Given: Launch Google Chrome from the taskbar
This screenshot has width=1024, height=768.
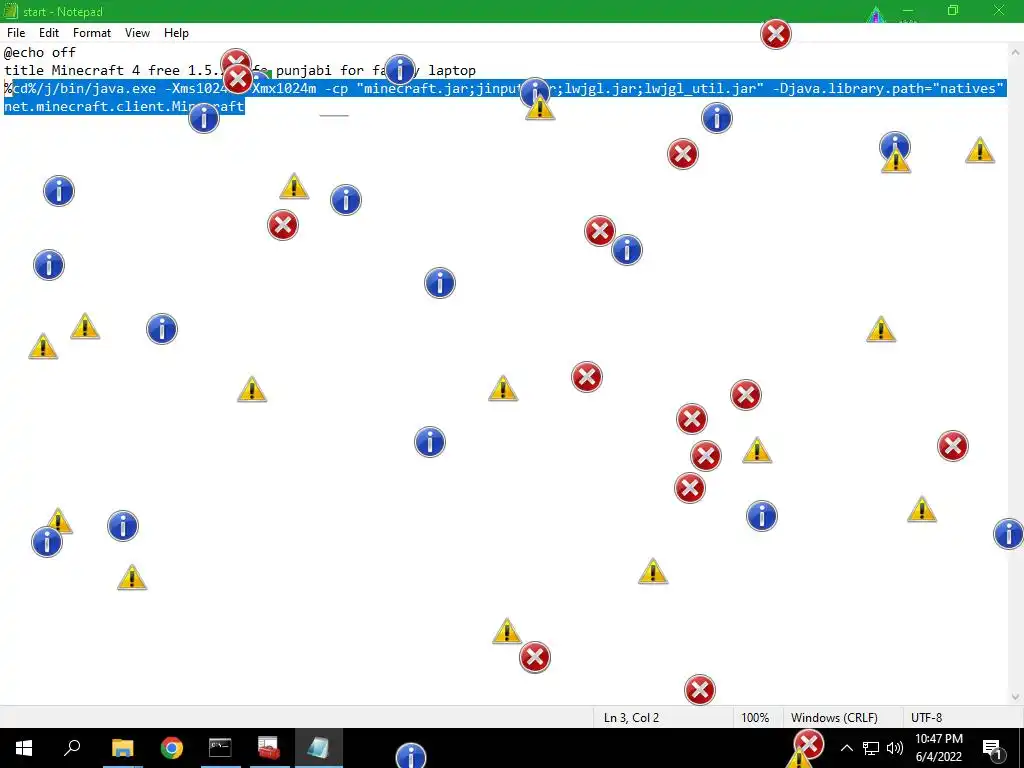Looking at the screenshot, I should pos(171,748).
